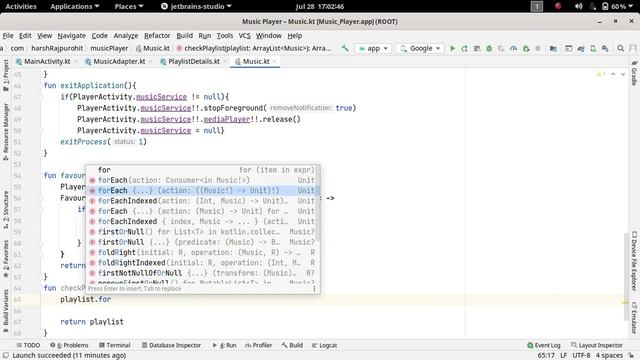640x360 pixels.
Task: Open the Structure side panel
Action: 6,209
